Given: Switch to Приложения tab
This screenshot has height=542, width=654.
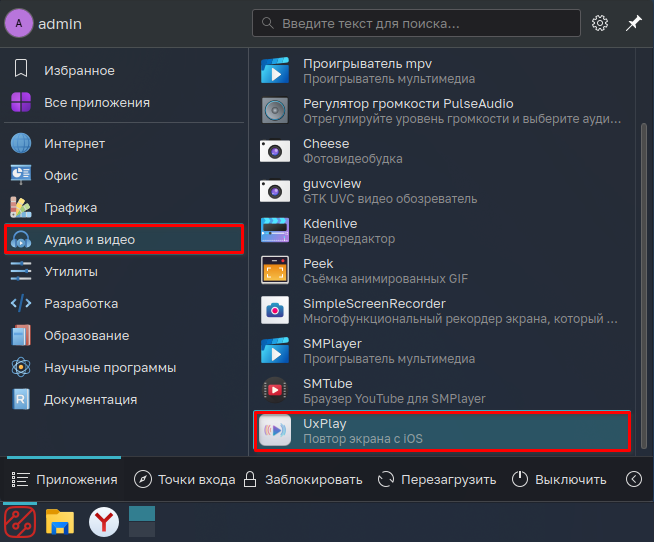Looking at the screenshot, I should [x=65, y=479].
